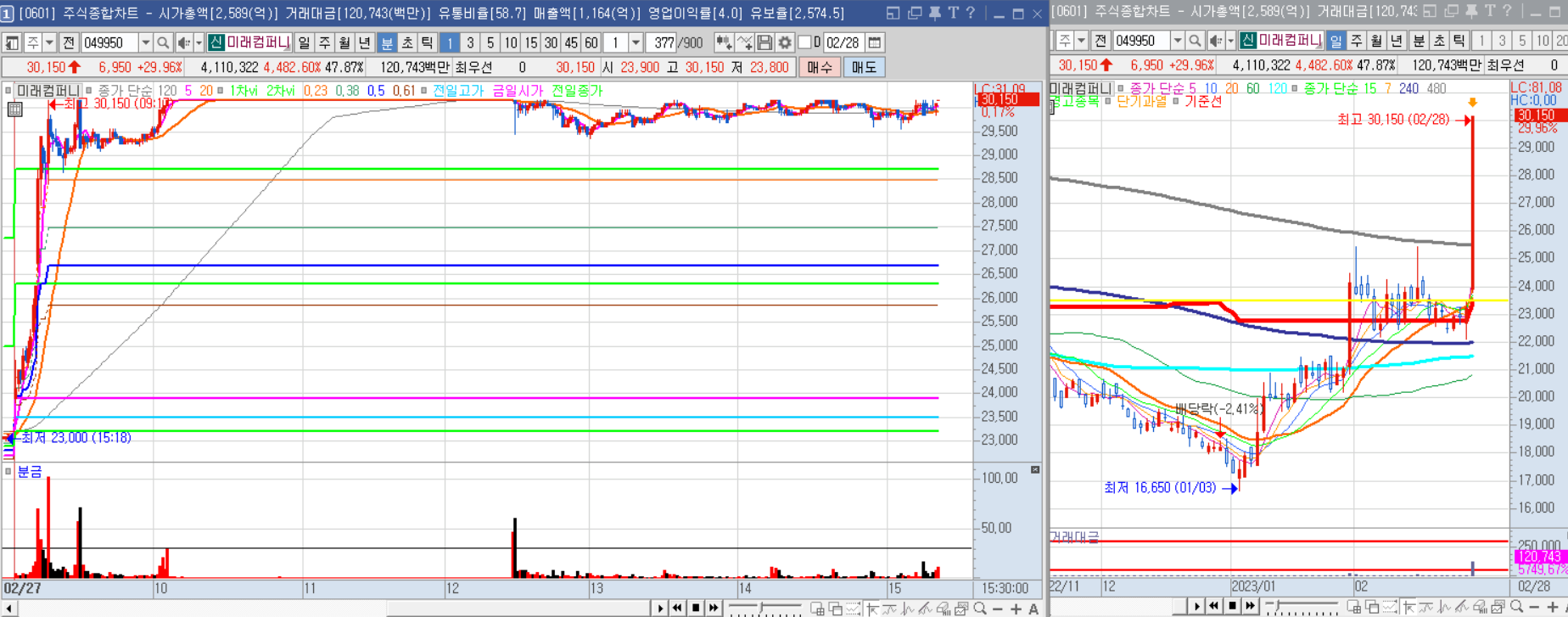Expand the speaker options dropdown in left chart
This screenshot has height=617, width=1568.
tap(199, 42)
